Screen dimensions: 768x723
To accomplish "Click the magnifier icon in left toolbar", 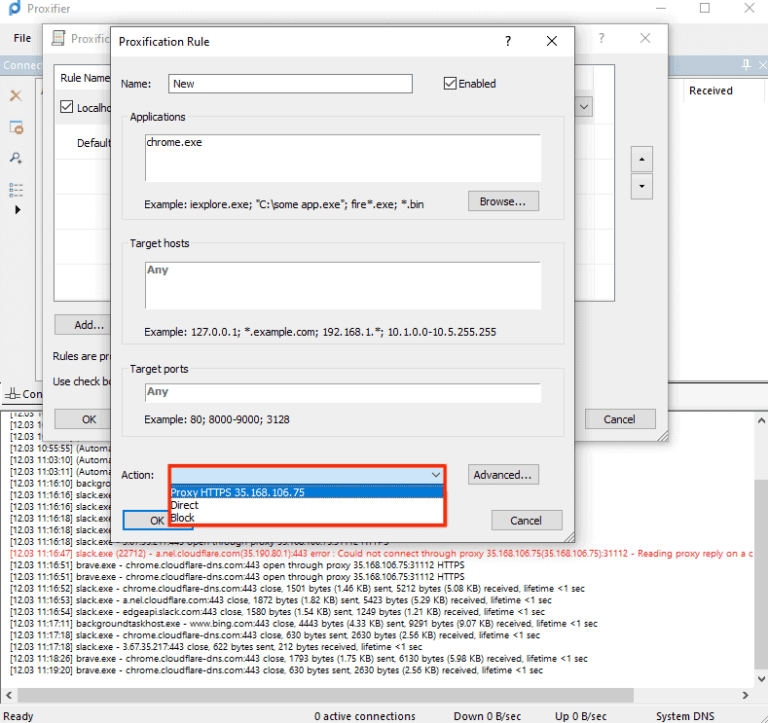I will point(16,158).
